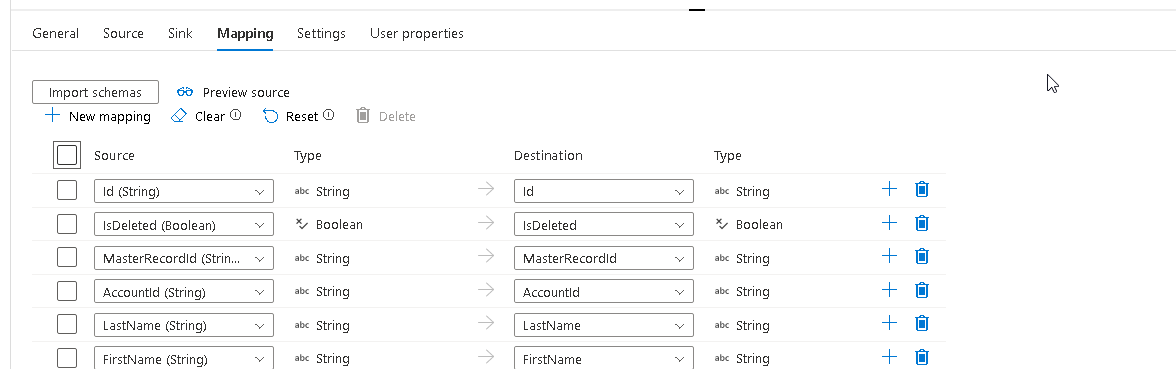
Task: Delete the AccountId mapping row
Action: [x=922, y=290]
